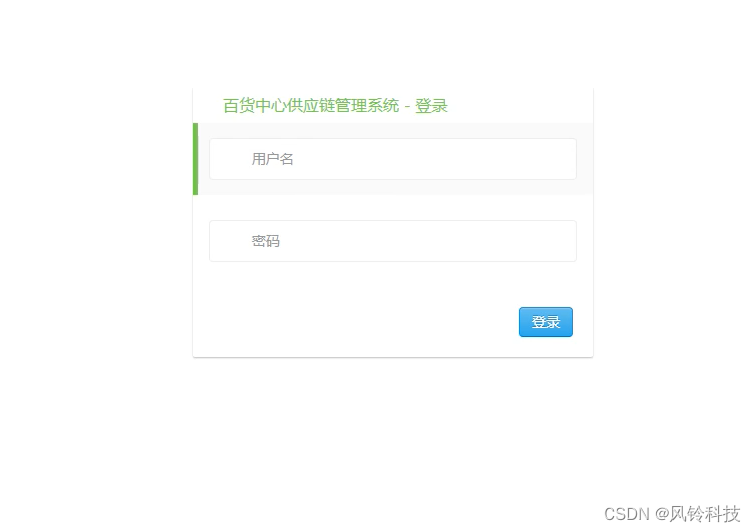Screen dimensions: 756x532
Task: Click the blue 登录 login button
Action: tap(545, 322)
